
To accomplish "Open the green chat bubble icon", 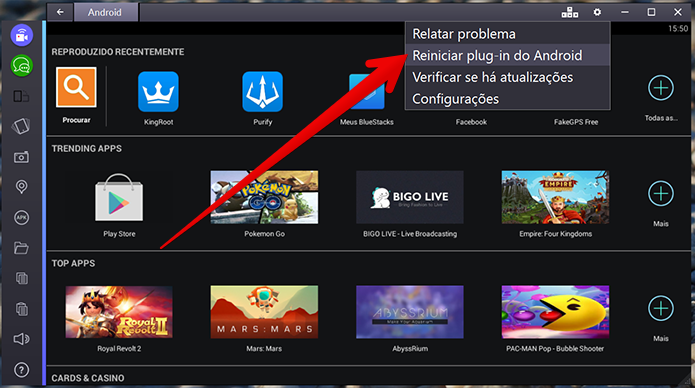I will click(22, 66).
